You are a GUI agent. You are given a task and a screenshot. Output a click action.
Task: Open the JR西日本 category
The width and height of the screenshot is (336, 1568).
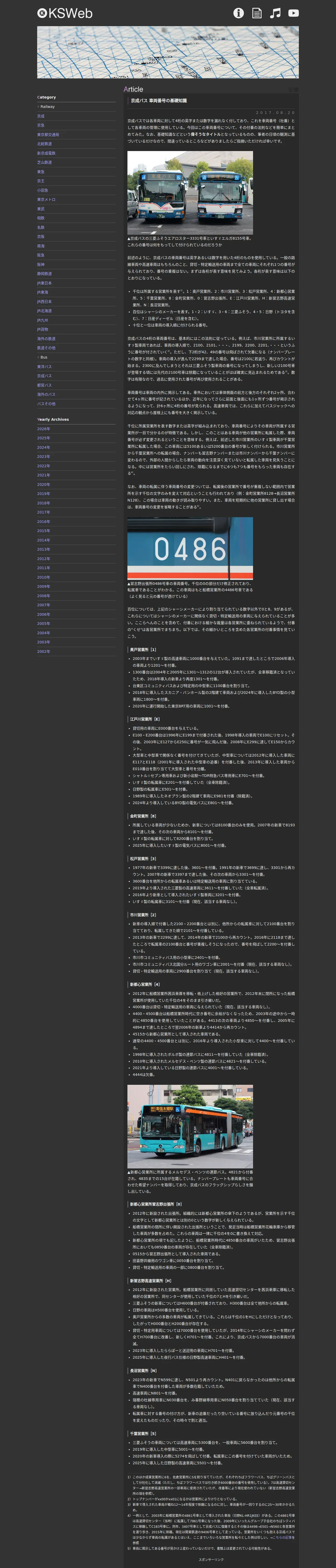click(x=44, y=302)
